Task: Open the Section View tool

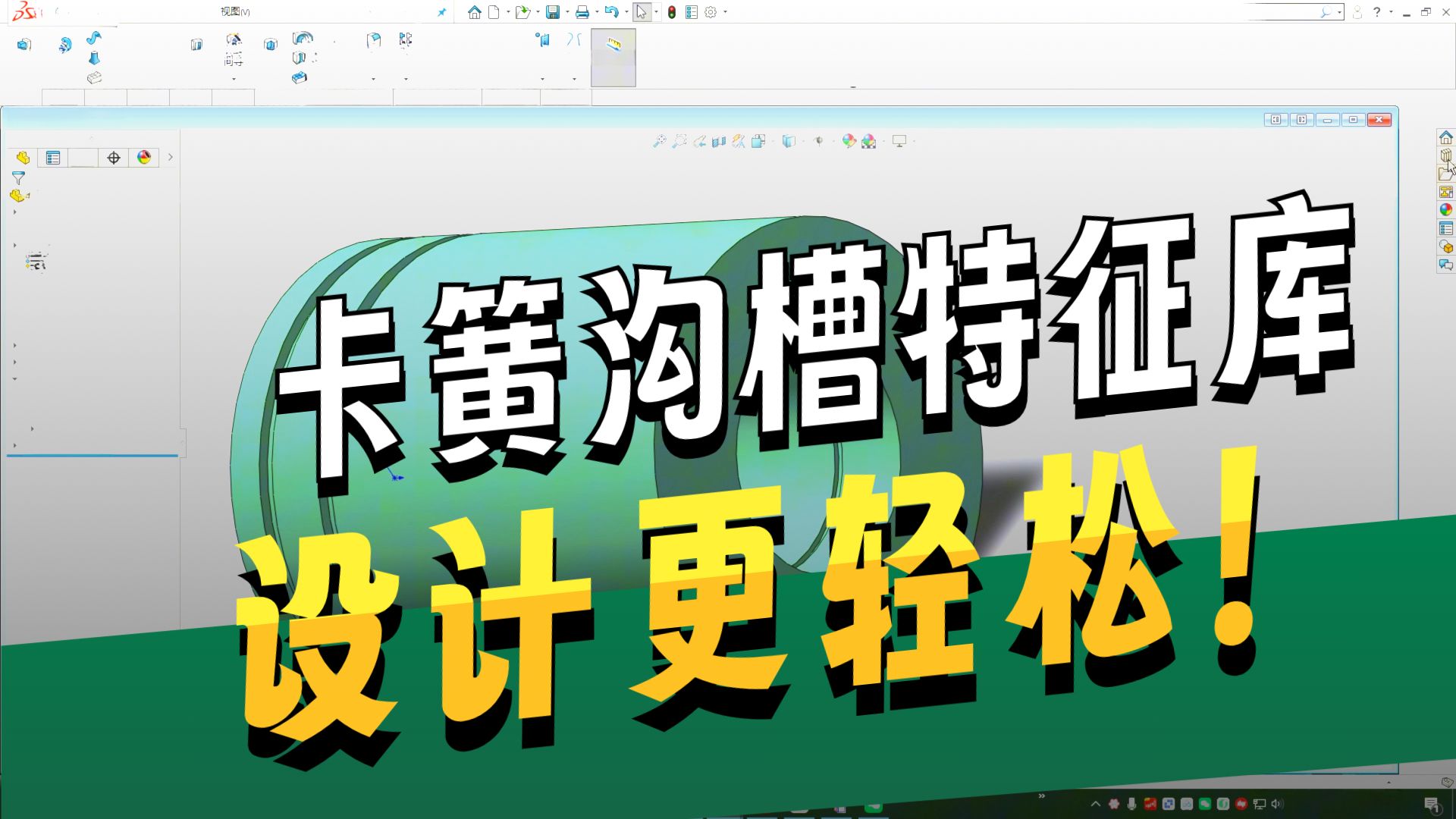Action: (717, 141)
